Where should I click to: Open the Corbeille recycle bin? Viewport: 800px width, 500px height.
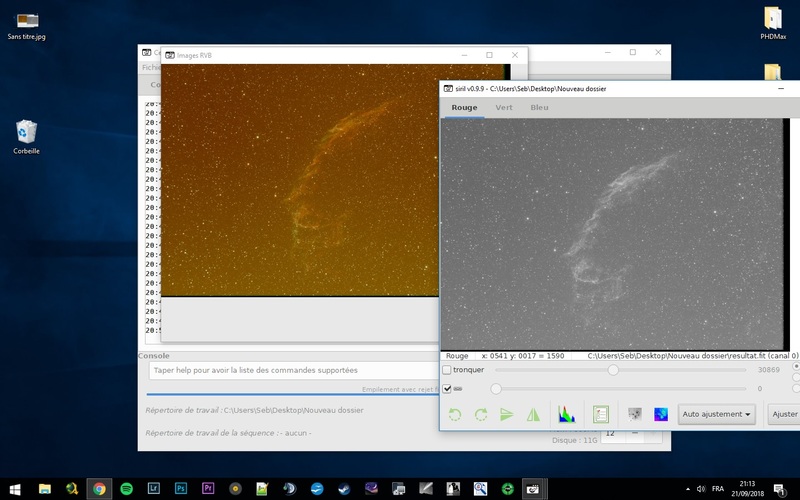coord(26,137)
